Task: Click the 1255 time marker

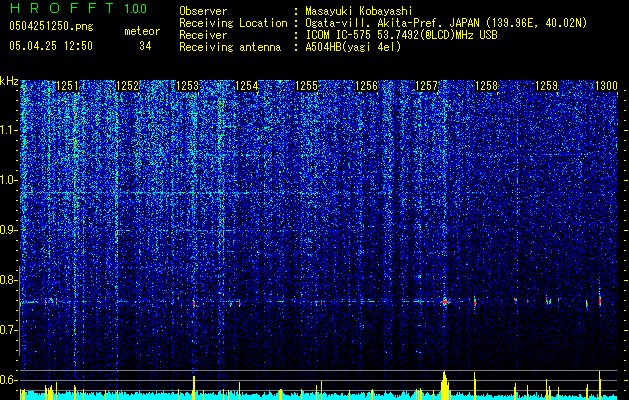Action: [x=306, y=86]
